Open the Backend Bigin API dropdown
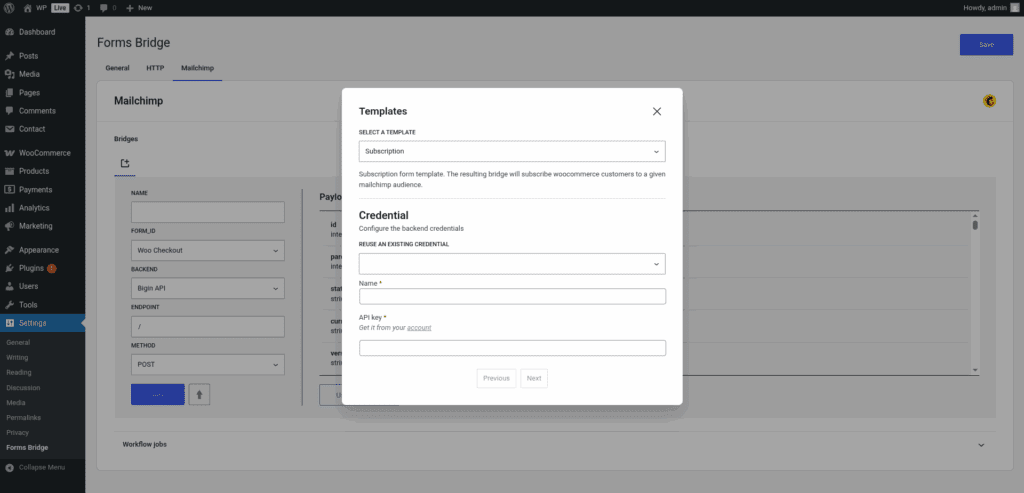This screenshot has width=1024, height=493. point(208,289)
